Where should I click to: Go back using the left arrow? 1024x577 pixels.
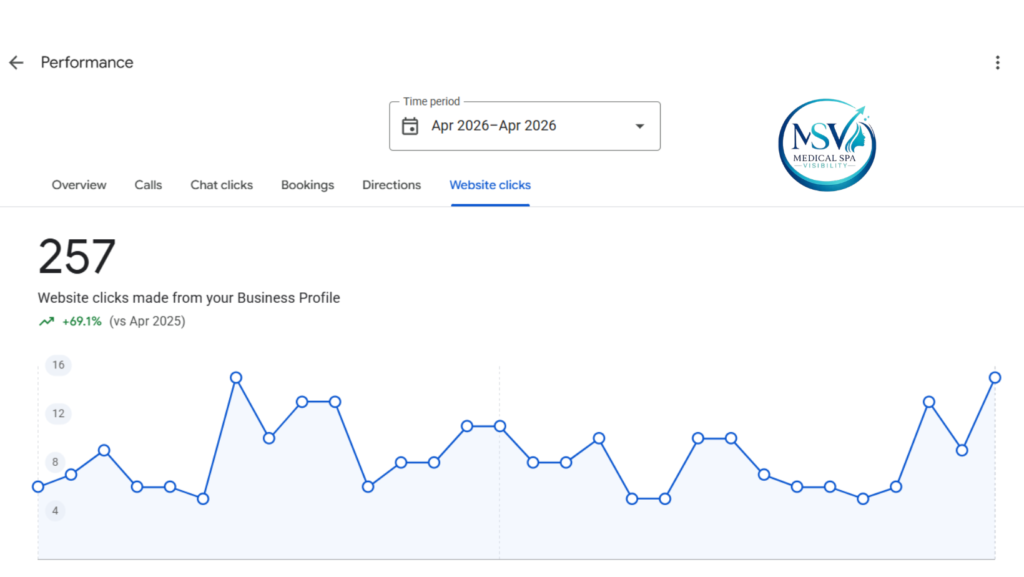click(16, 63)
